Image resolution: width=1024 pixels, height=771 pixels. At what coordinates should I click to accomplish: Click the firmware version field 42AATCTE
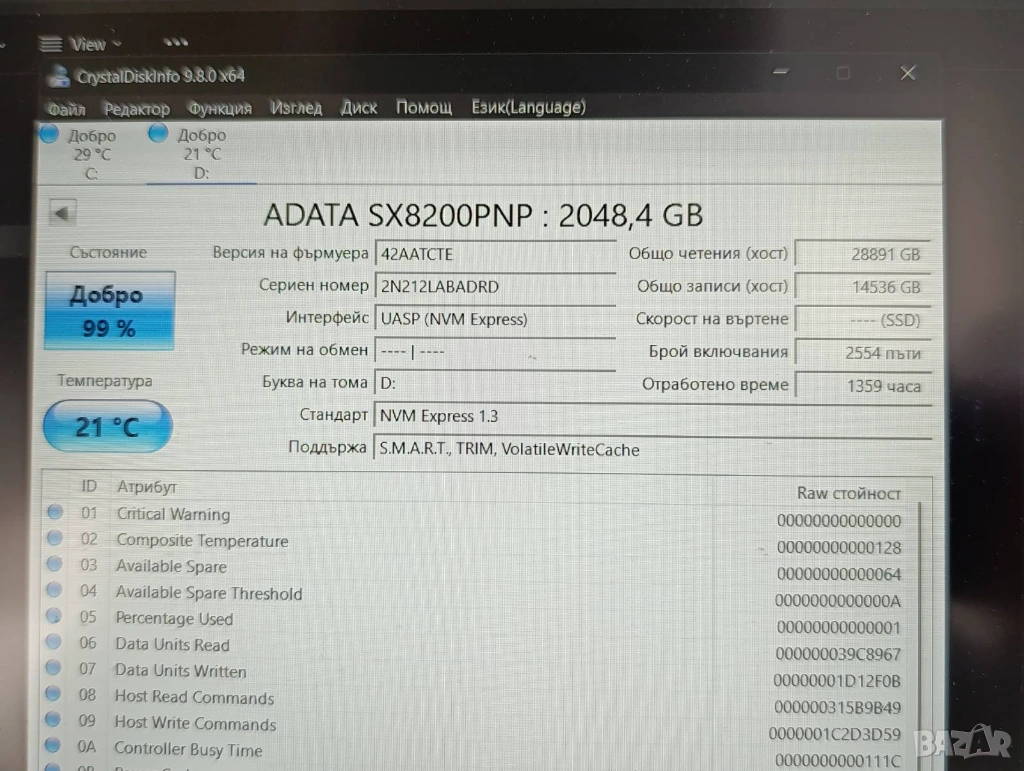494,254
